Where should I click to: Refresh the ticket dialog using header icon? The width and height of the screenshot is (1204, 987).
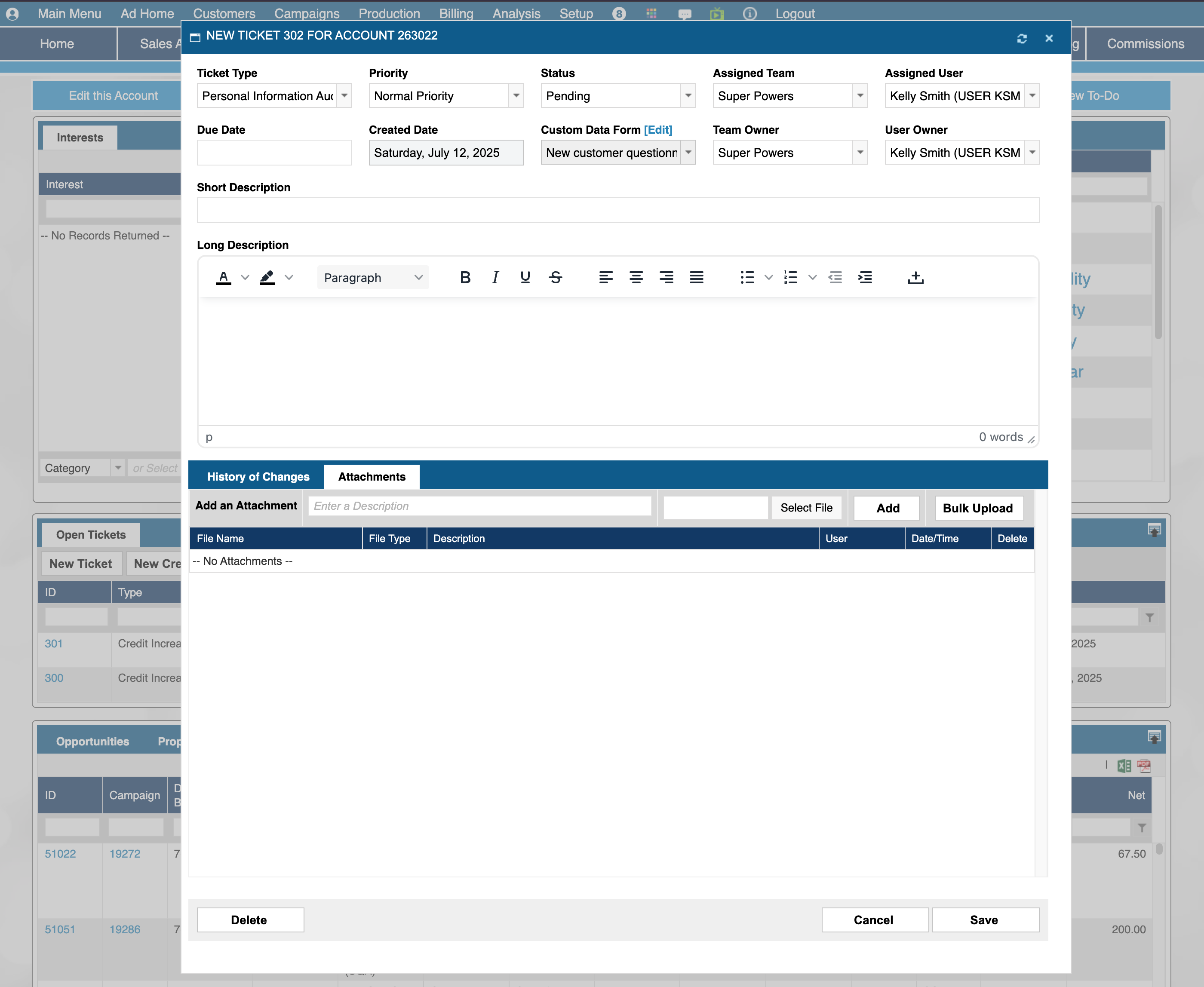point(1021,38)
